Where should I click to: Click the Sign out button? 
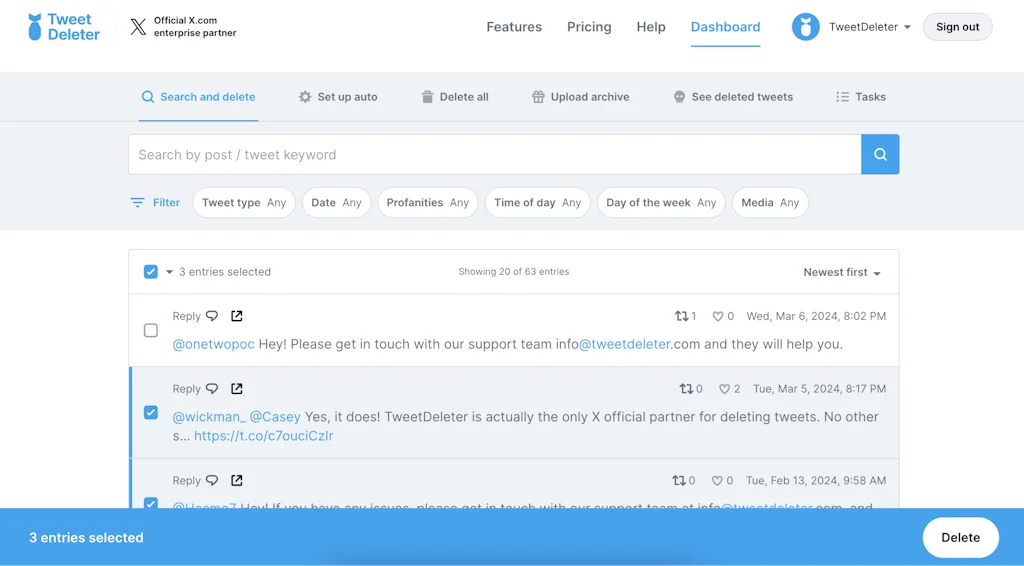click(957, 27)
